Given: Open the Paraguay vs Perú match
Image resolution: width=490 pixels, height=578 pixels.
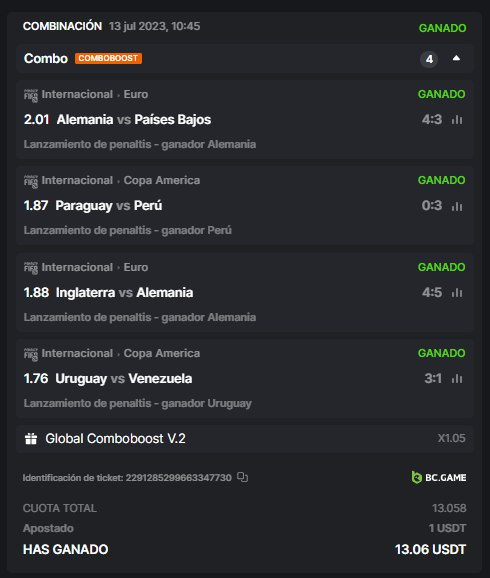Looking at the screenshot, I should (x=109, y=206).
